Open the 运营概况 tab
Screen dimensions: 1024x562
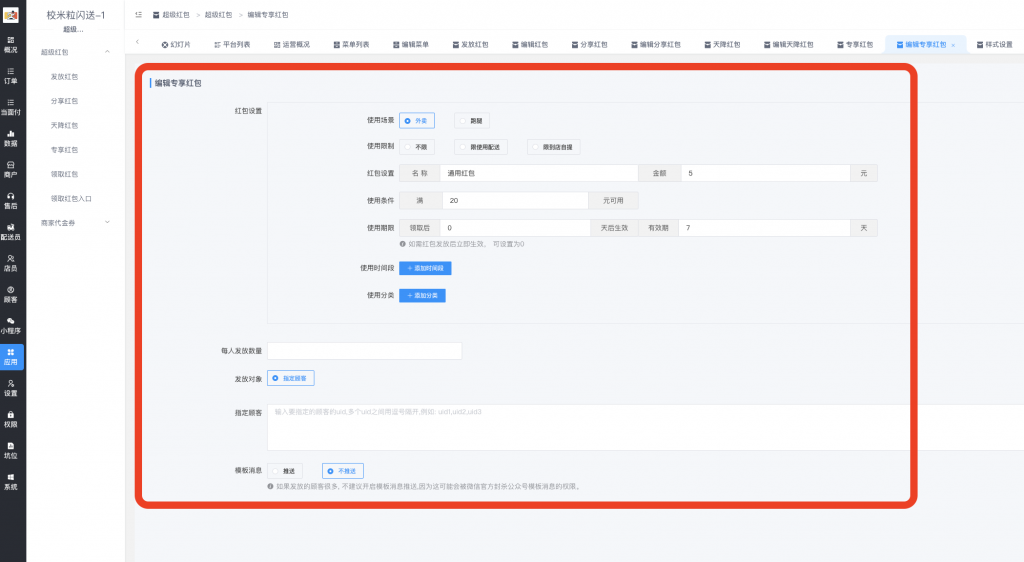click(x=292, y=44)
